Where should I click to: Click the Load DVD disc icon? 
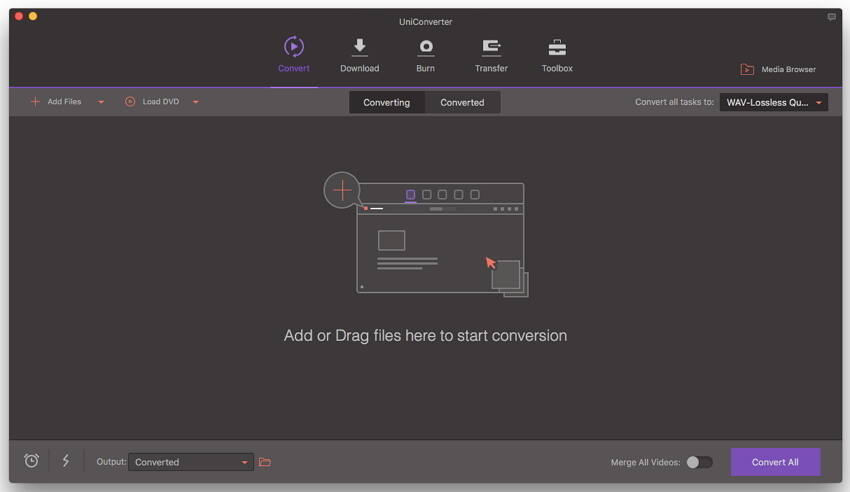130,101
